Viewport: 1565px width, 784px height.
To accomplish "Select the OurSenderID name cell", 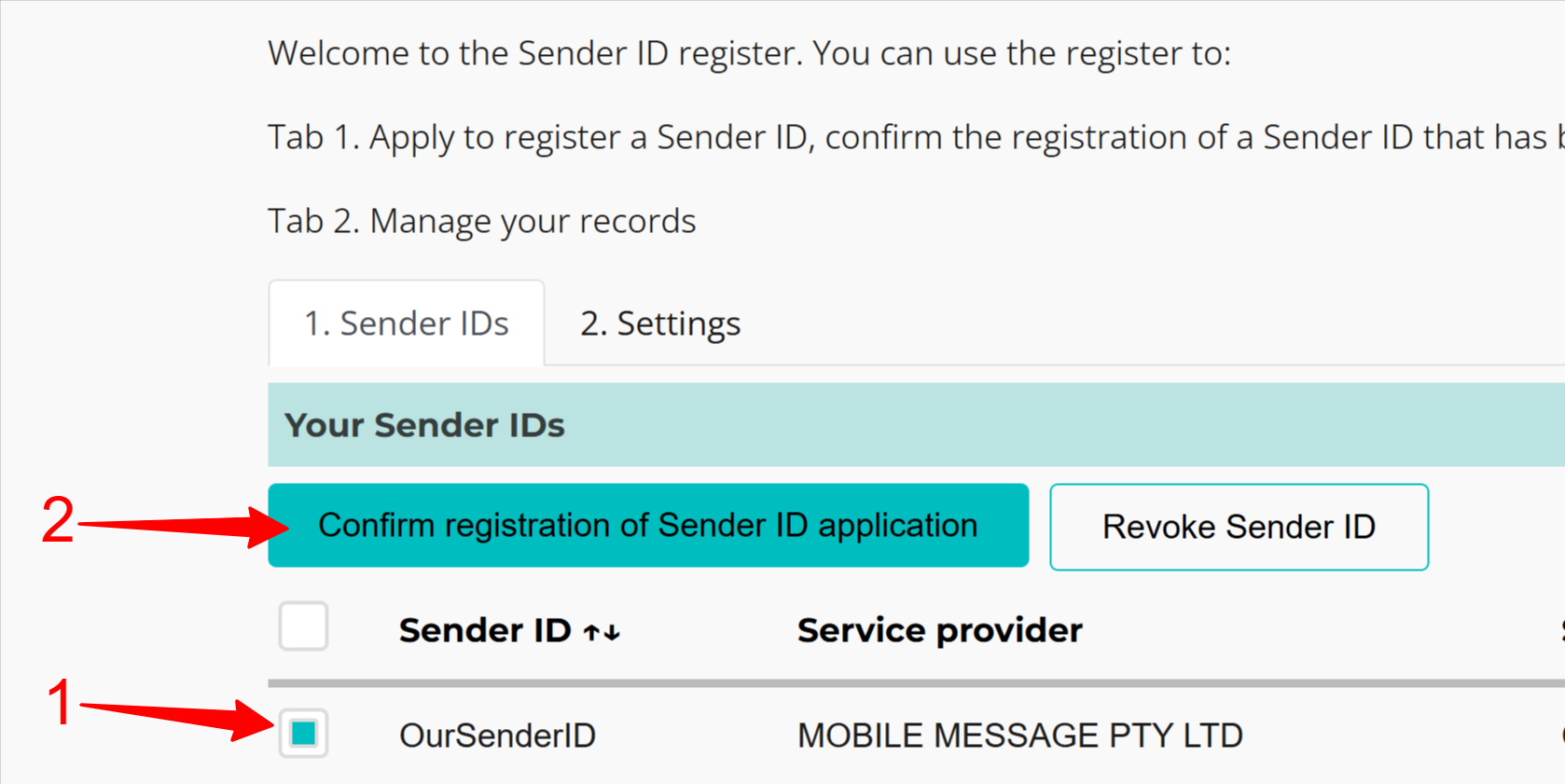I will tap(497, 736).
